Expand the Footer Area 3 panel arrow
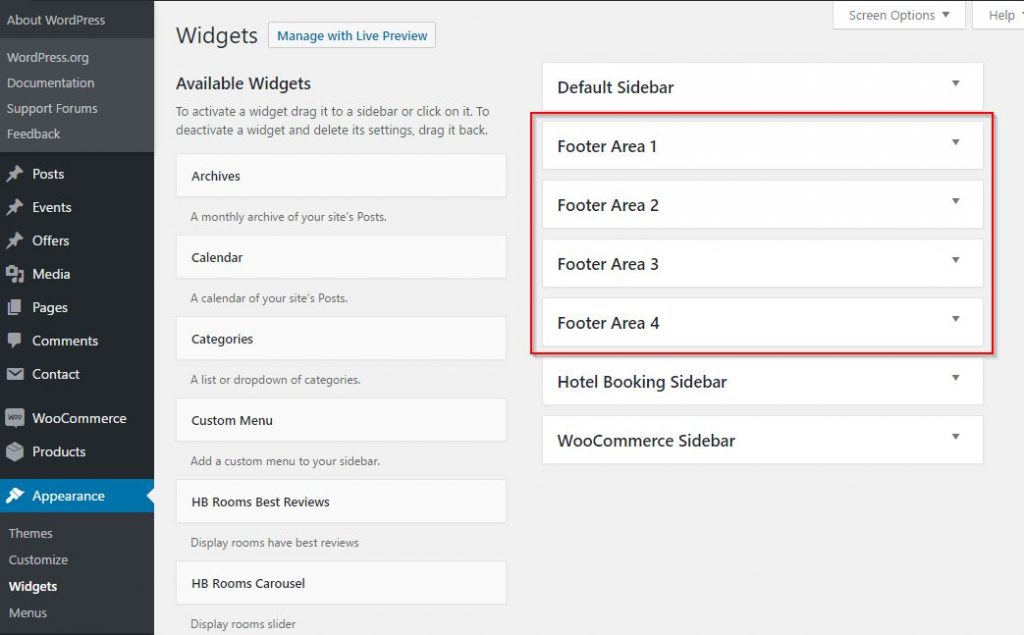This screenshot has width=1024, height=635. pos(955,261)
